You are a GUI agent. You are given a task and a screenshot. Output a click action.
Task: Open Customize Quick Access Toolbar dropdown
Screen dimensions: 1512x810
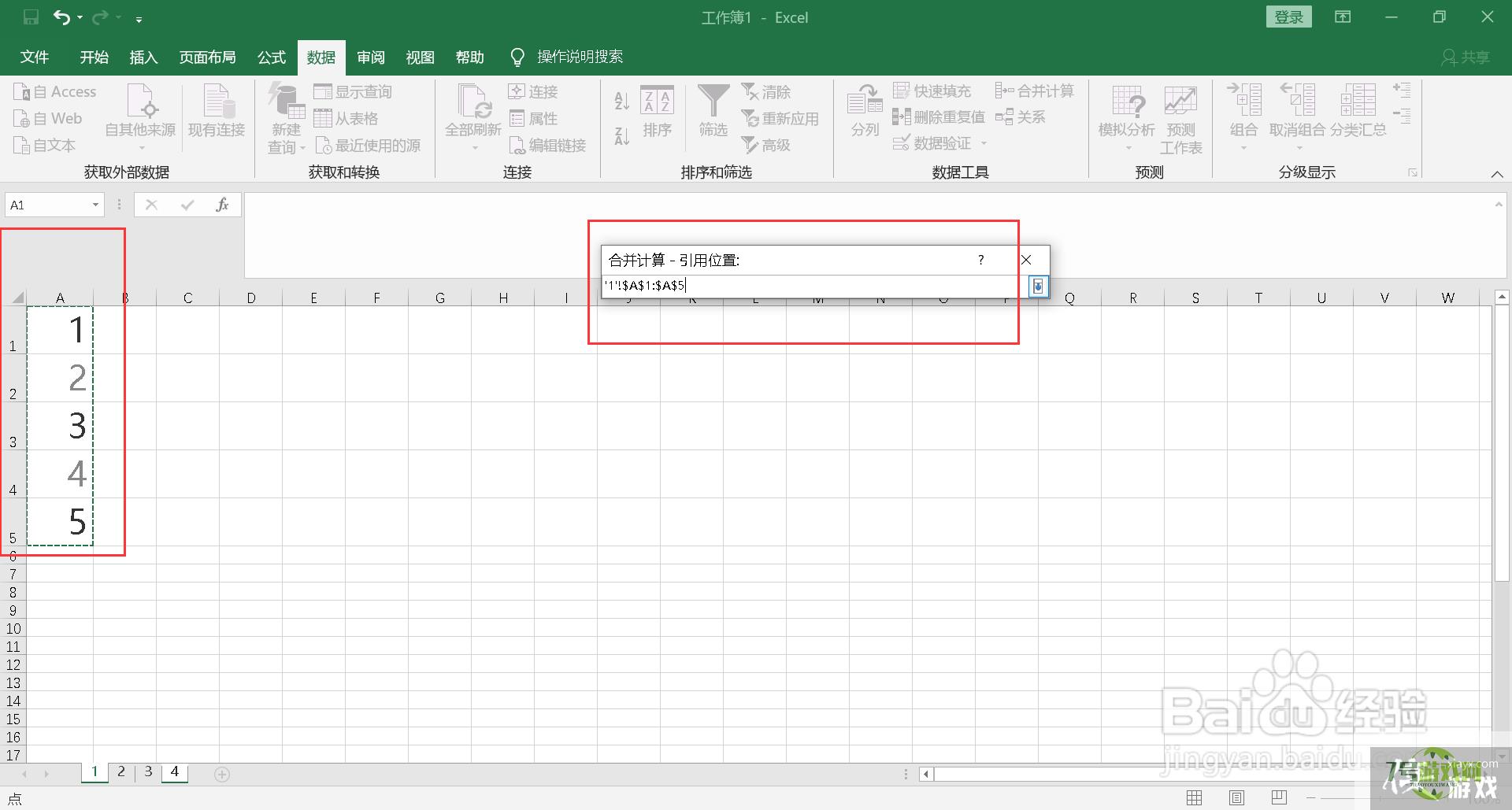(139, 18)
